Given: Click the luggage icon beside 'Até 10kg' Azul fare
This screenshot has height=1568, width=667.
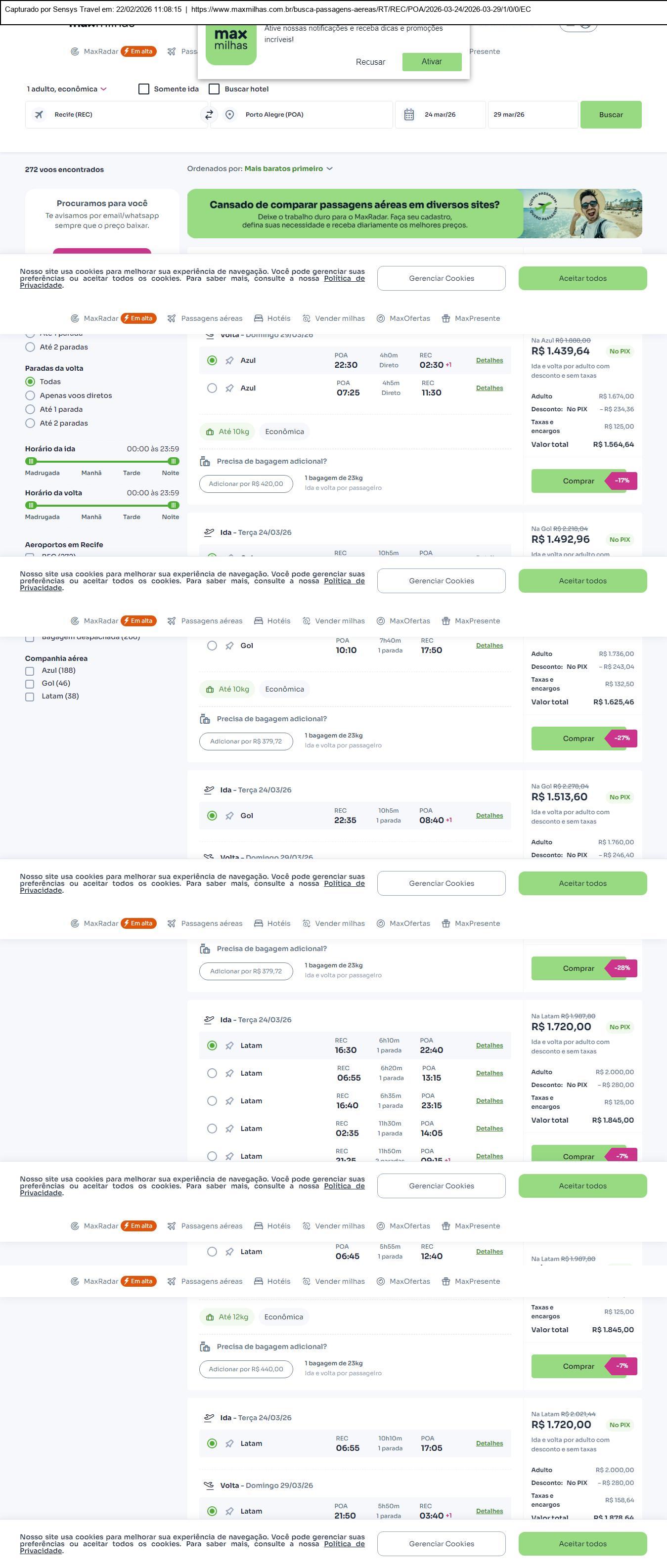Looking at the screenshot, I should 209,432.
